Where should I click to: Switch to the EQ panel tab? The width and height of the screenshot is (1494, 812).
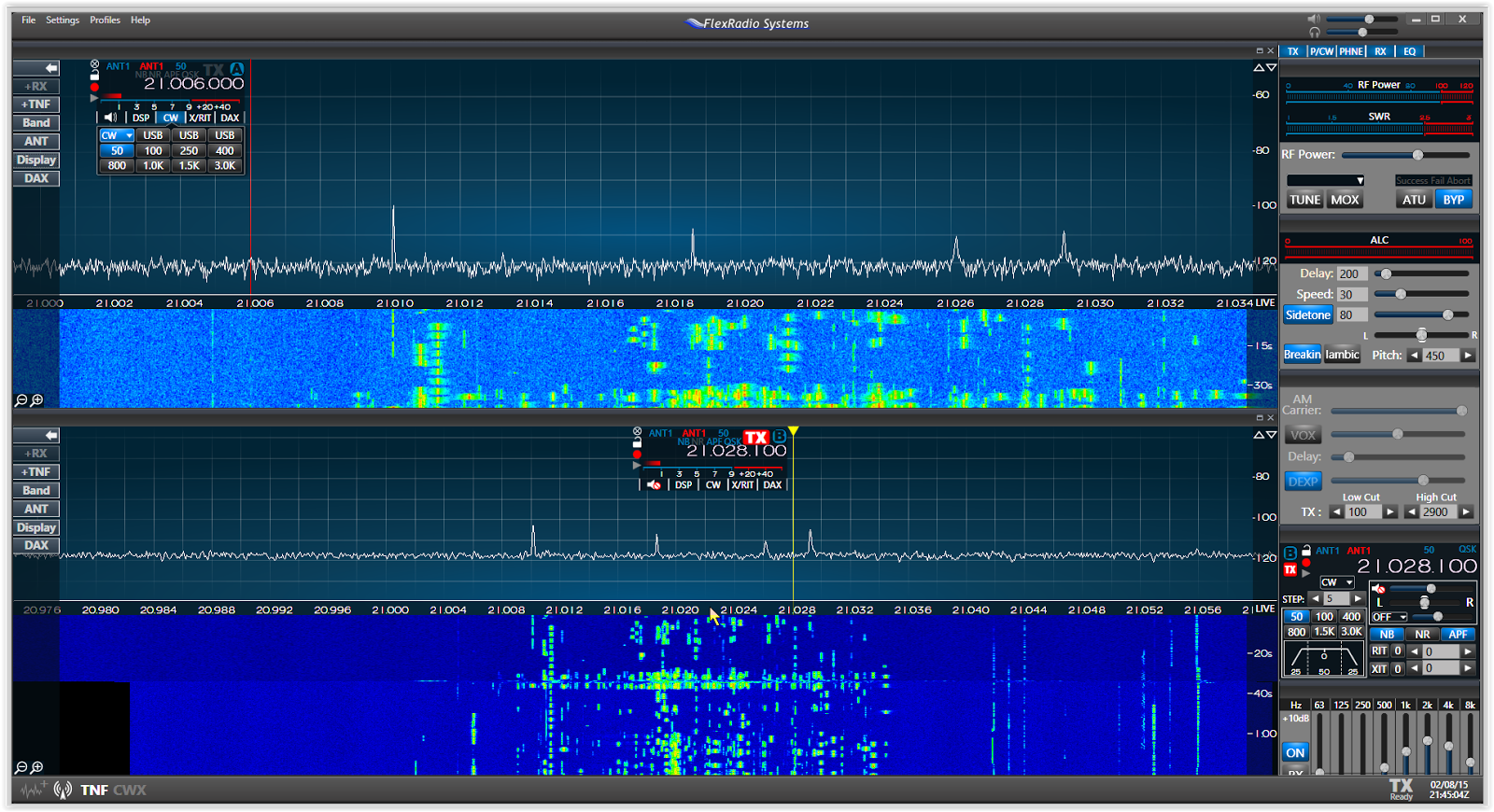click(x=1409, y=51)
